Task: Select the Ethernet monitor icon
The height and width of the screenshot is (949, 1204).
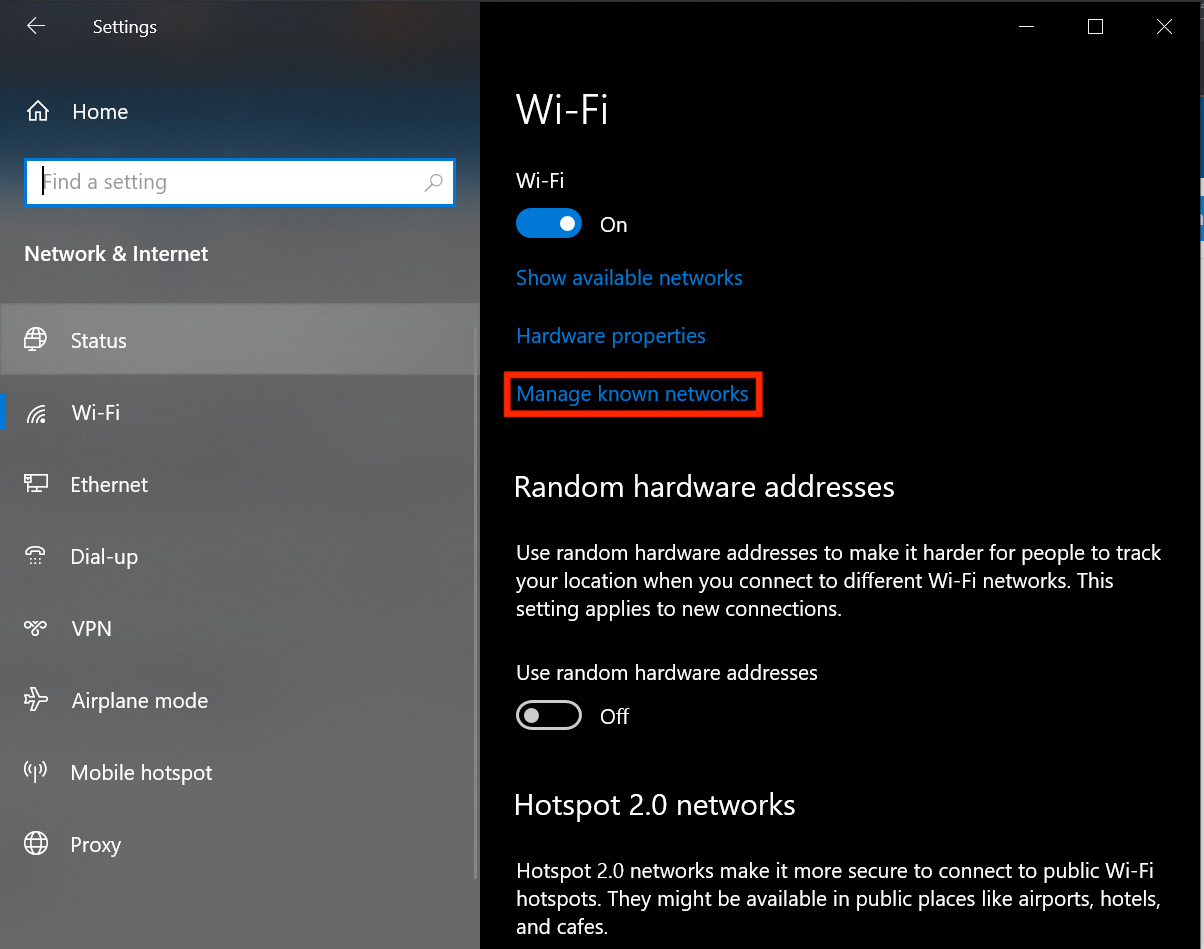Action: (x=36, y=485)
